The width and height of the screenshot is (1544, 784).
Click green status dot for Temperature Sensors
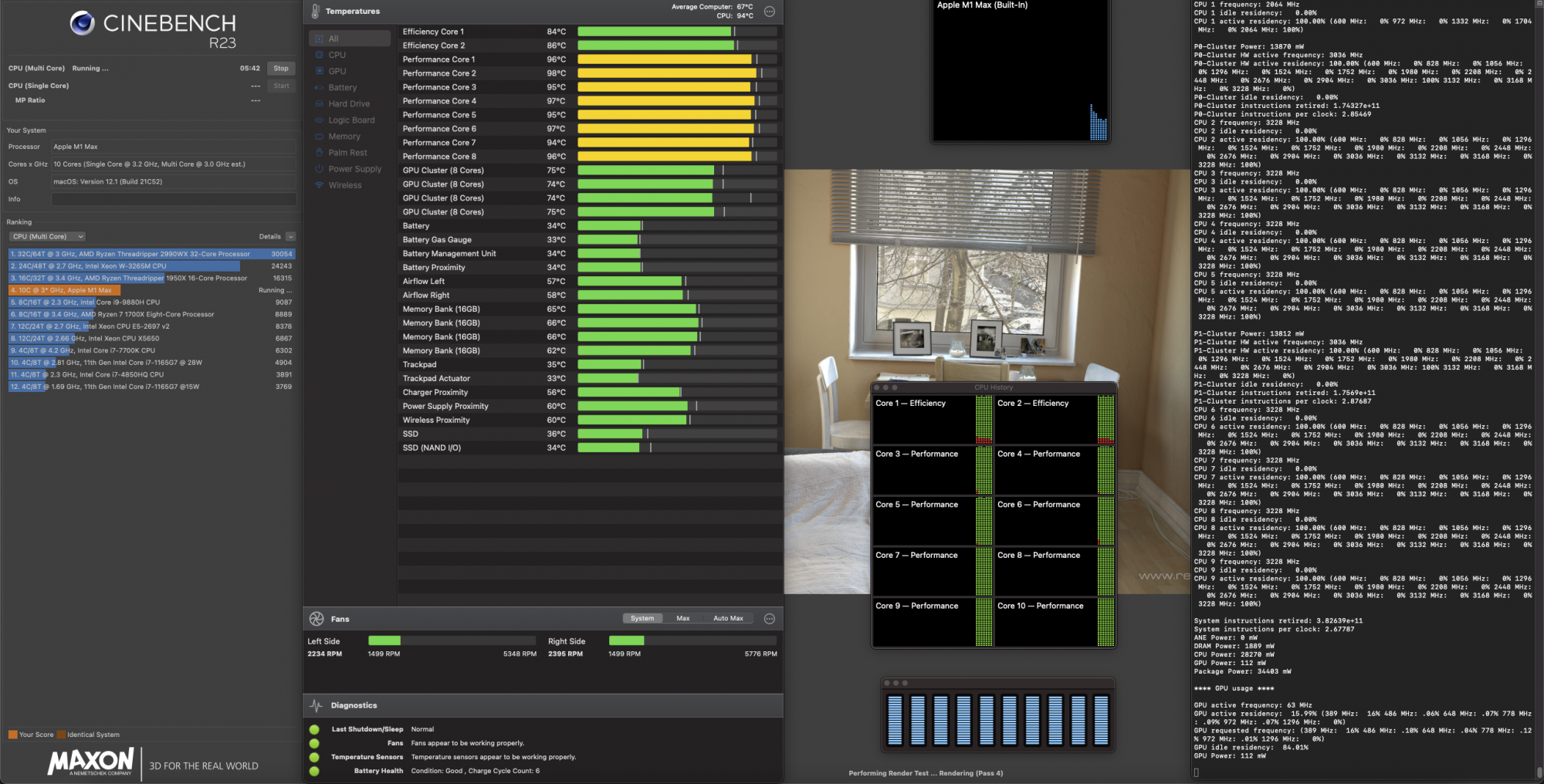314,757
